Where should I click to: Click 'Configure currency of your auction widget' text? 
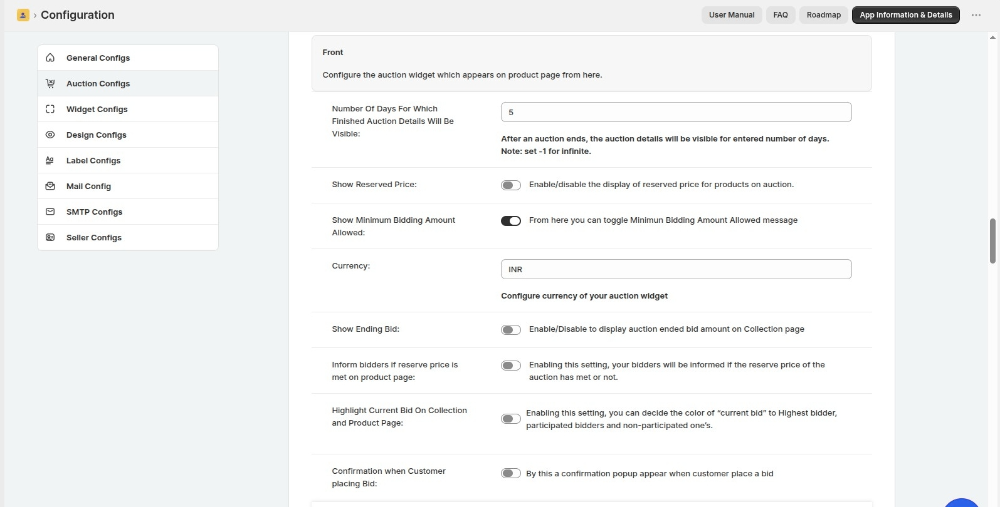pos(584,296)
